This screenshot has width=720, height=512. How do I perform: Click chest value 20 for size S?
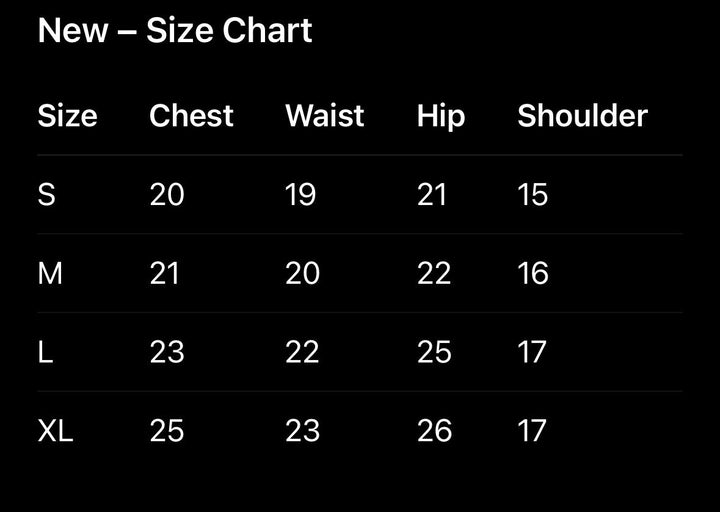[x=167, y=195]
